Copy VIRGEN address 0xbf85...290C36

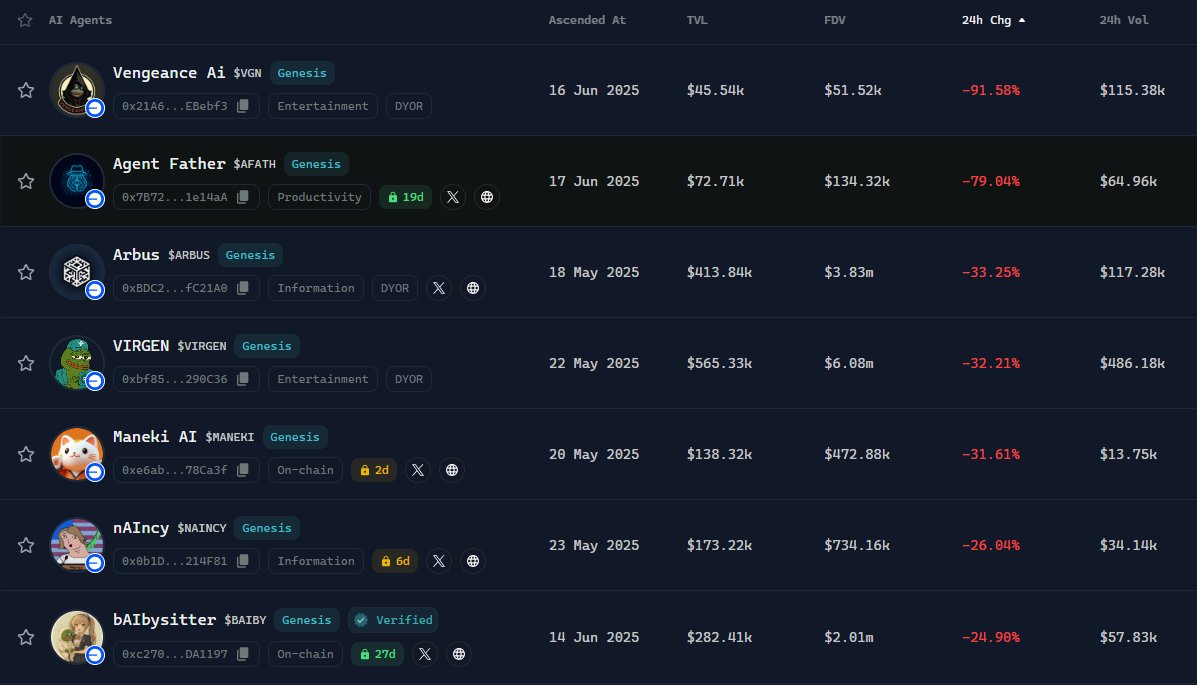(243, 379)
